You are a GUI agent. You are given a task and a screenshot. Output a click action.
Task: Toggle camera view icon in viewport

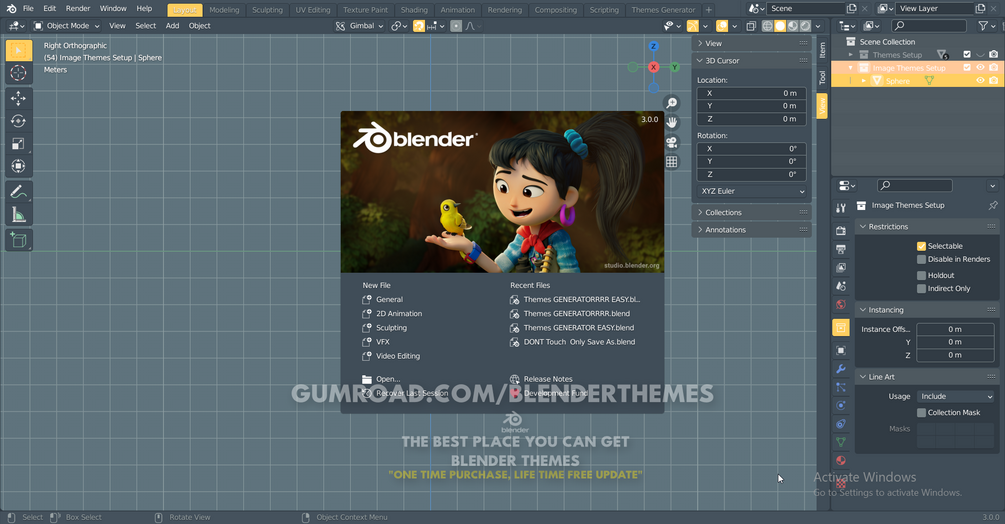[x=671, y=142]
